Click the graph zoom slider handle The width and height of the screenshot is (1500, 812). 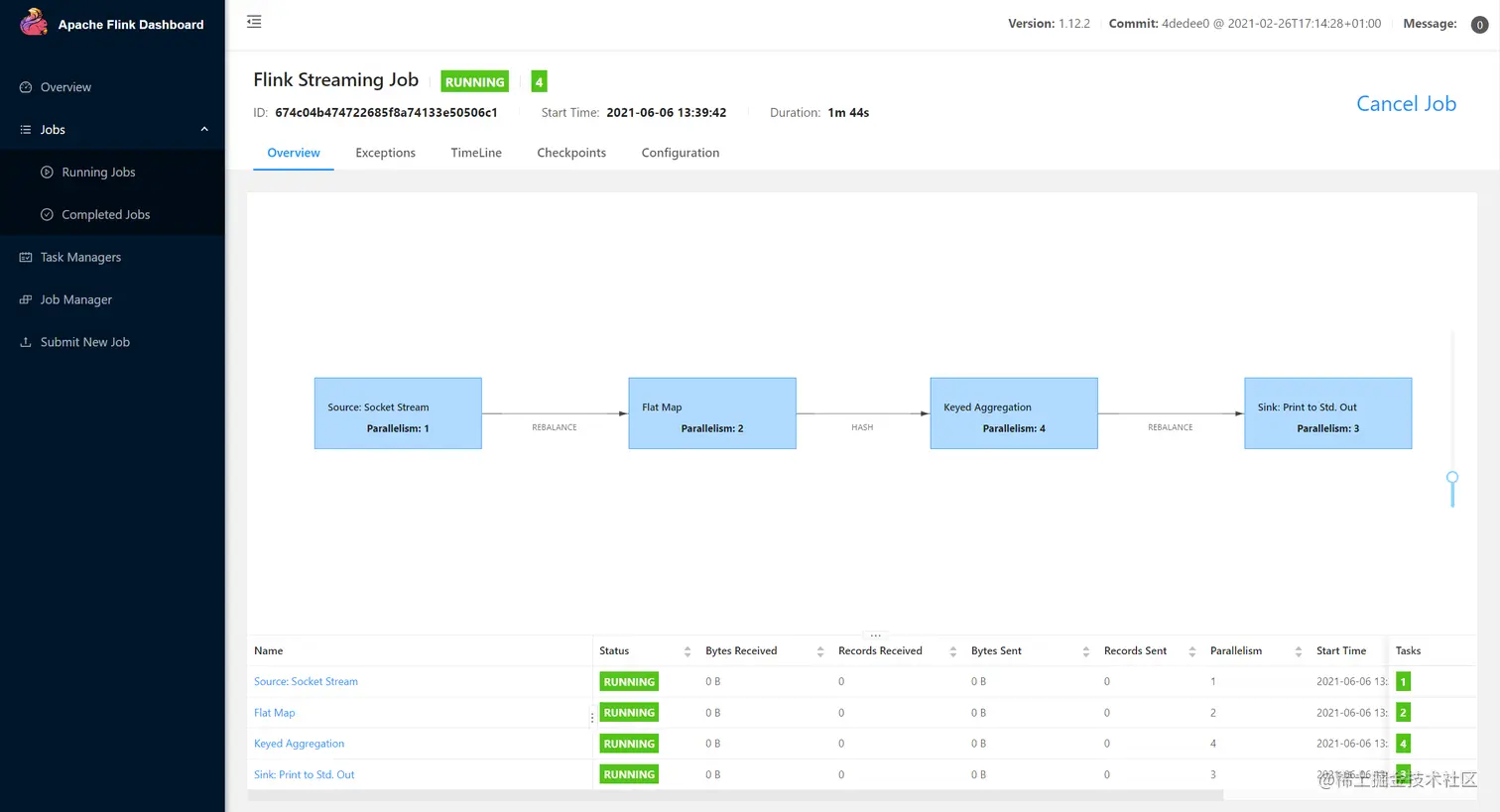pyautogui.click(x=1452, y=478)
